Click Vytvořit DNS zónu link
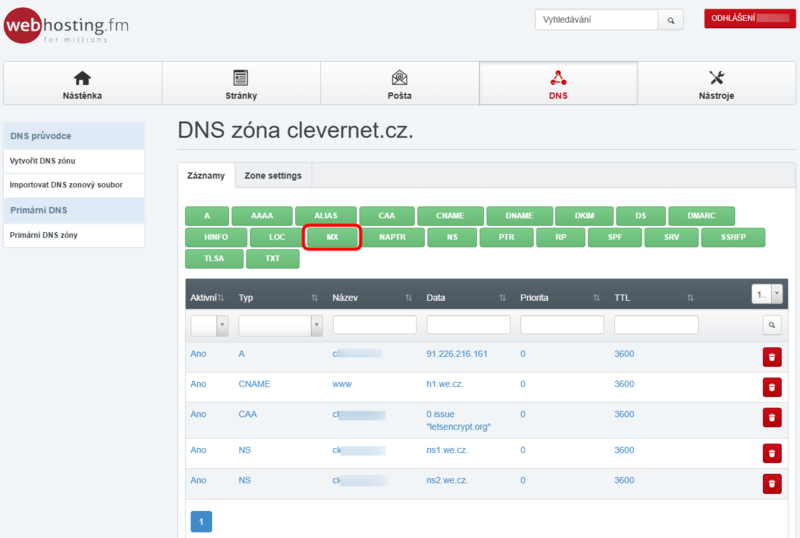Image resolution: width=800 pixels, height=538 pixels. 43,160
